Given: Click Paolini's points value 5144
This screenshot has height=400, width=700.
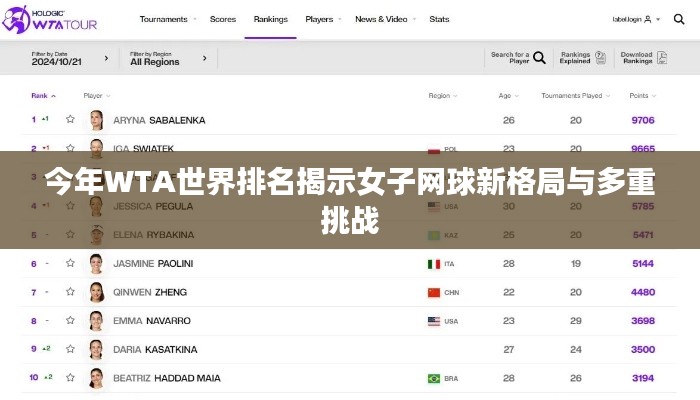Looking at the screenshot, I should (643, 264).
